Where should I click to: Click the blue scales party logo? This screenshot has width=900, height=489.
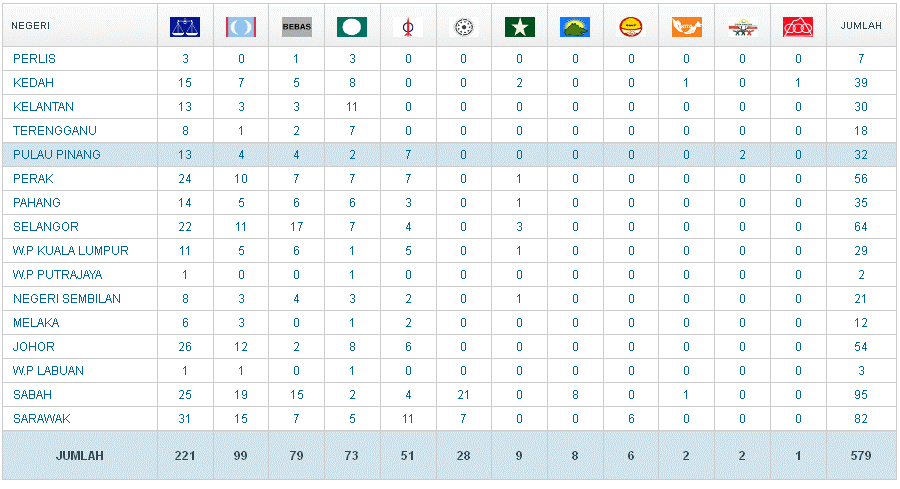pyautogui.click(x=185, y=27)
